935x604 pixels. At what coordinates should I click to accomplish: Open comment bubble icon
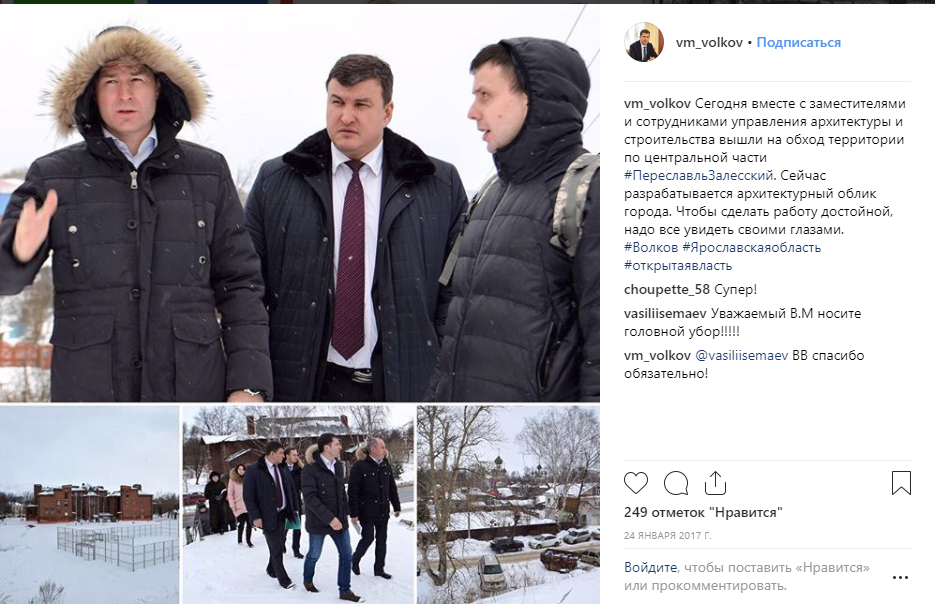(x=676, y=483)
